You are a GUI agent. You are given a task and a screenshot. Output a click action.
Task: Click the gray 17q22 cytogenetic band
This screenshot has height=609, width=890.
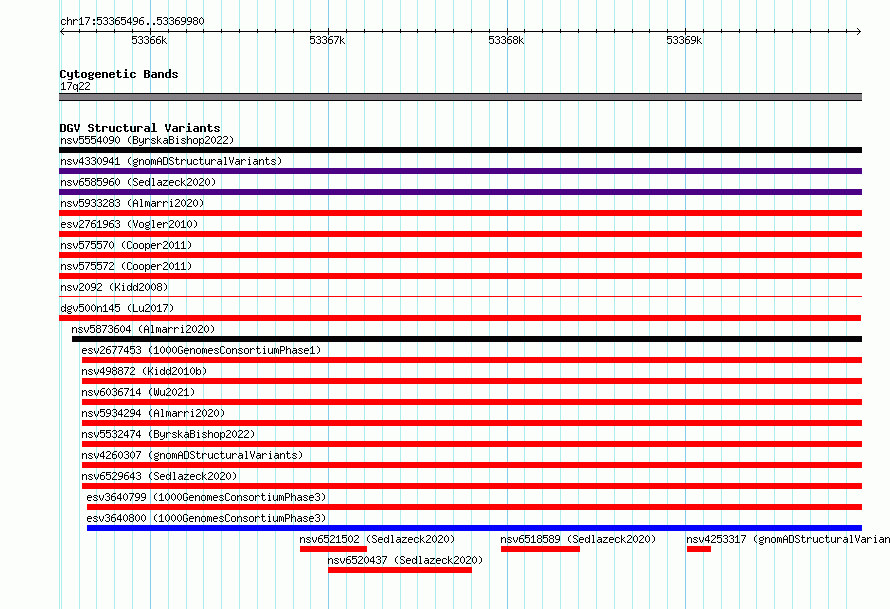pos(460,97)
